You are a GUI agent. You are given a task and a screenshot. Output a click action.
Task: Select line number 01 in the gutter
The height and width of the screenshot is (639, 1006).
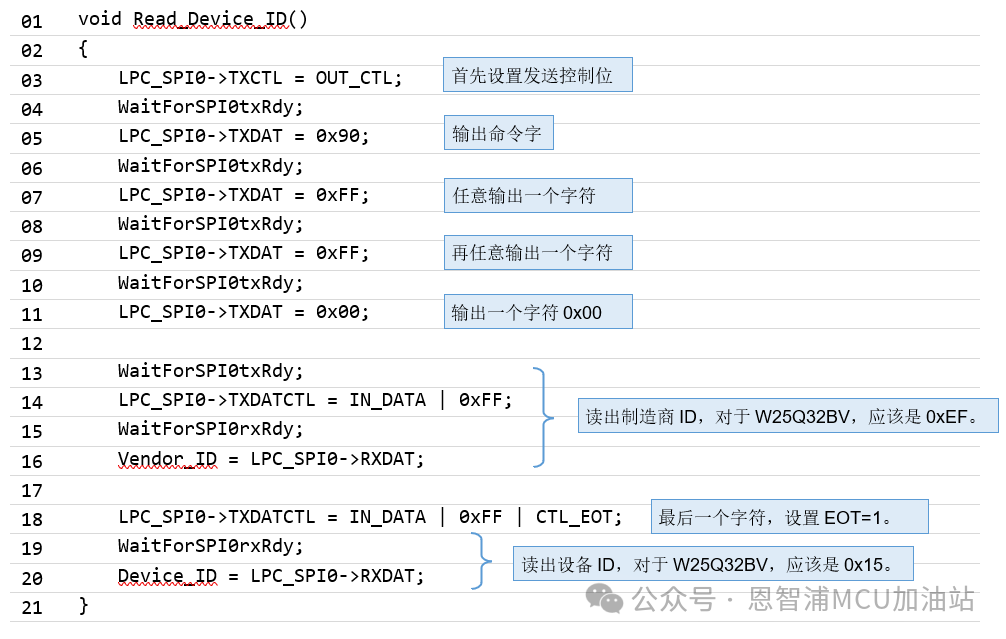31,19
